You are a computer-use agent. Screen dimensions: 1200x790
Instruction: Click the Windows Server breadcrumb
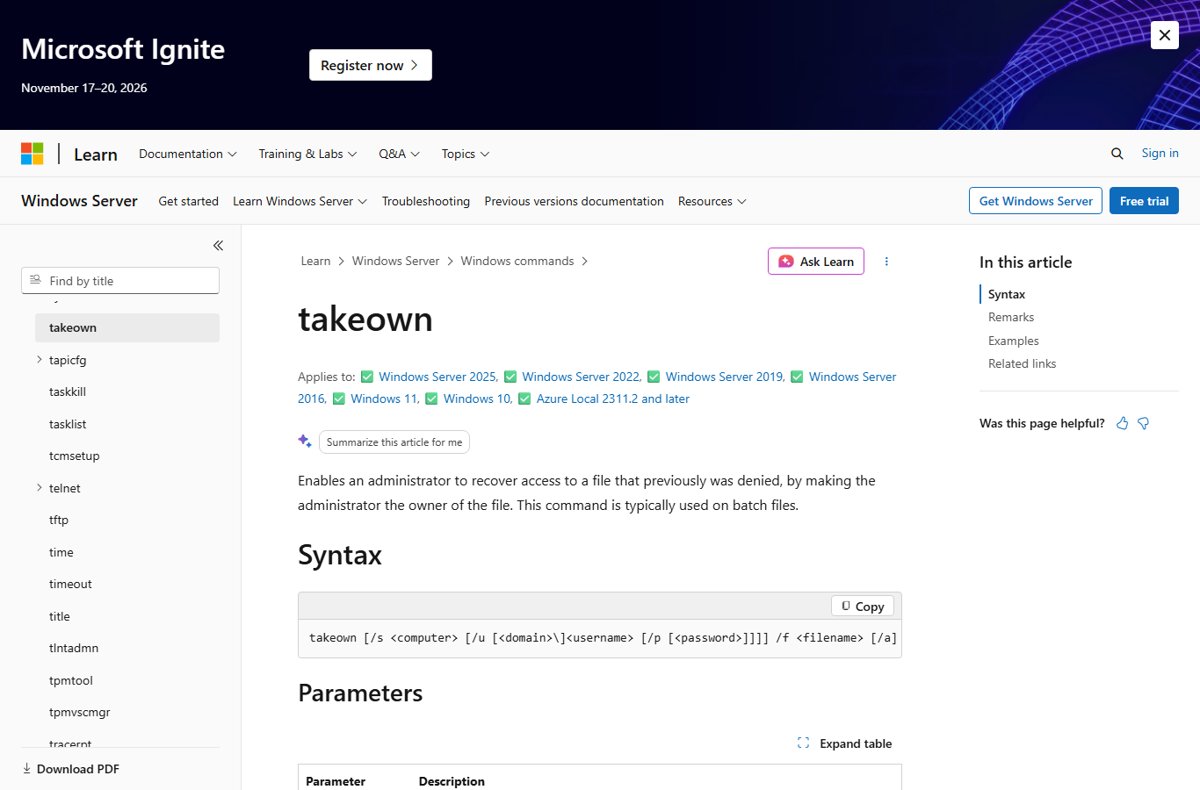point(396,261)
